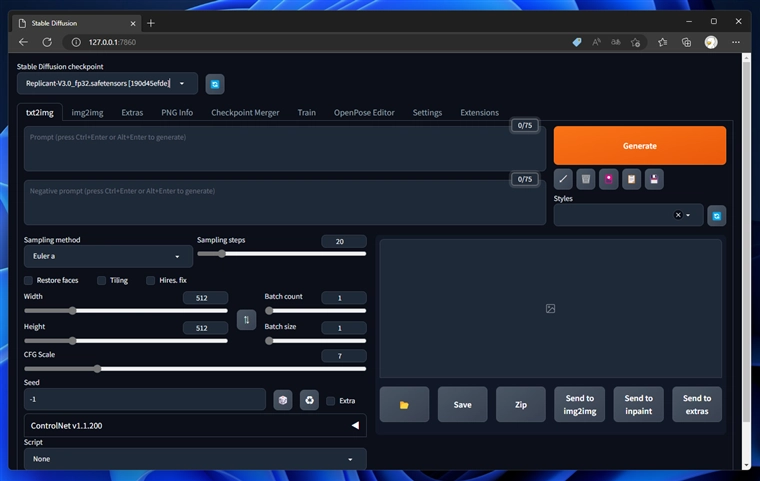The width and height of the screenshot is (760, 481).
Task: Randomize seed with the dice icon
Action: point(283,400)
